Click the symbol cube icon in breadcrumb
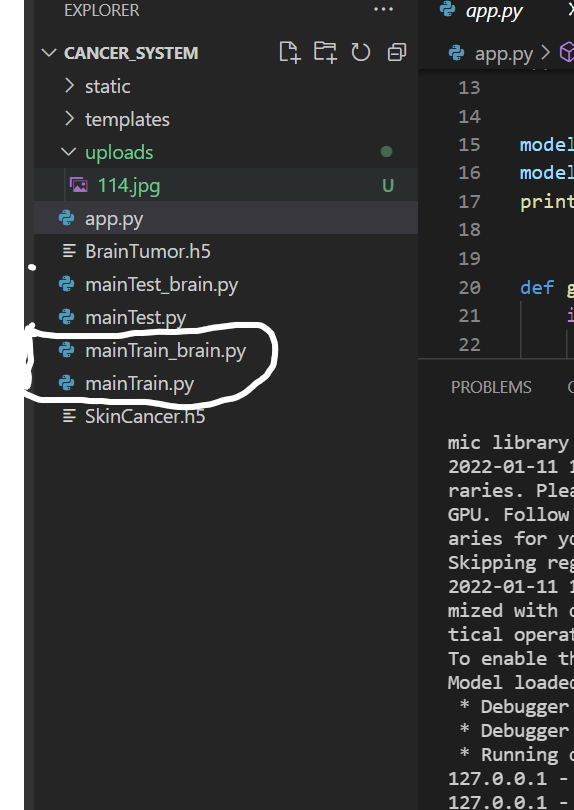This screenshot has width=574, height=810. point(567,53)
